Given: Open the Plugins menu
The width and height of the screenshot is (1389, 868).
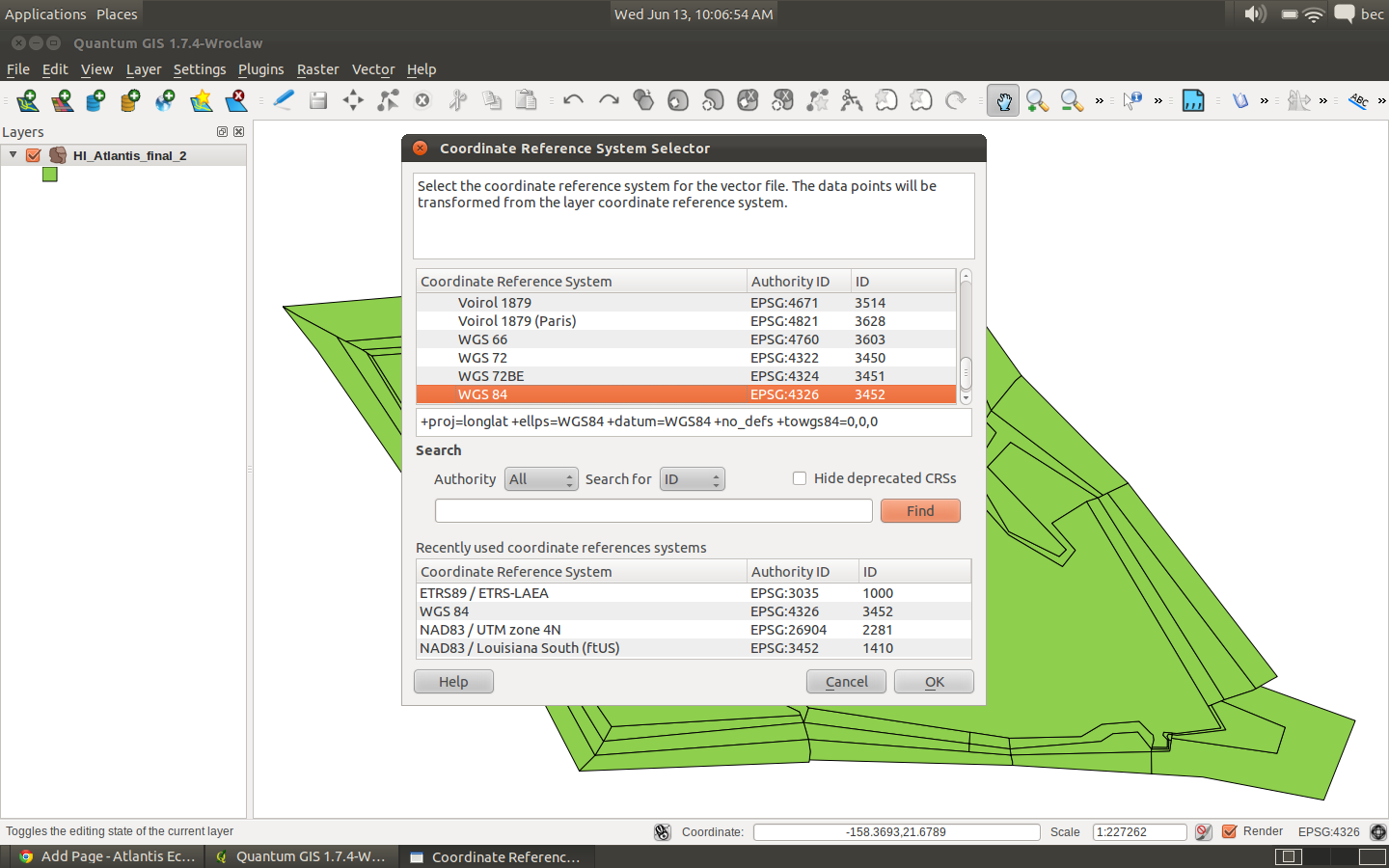Looking at the screenshot, I should [260, 69].
